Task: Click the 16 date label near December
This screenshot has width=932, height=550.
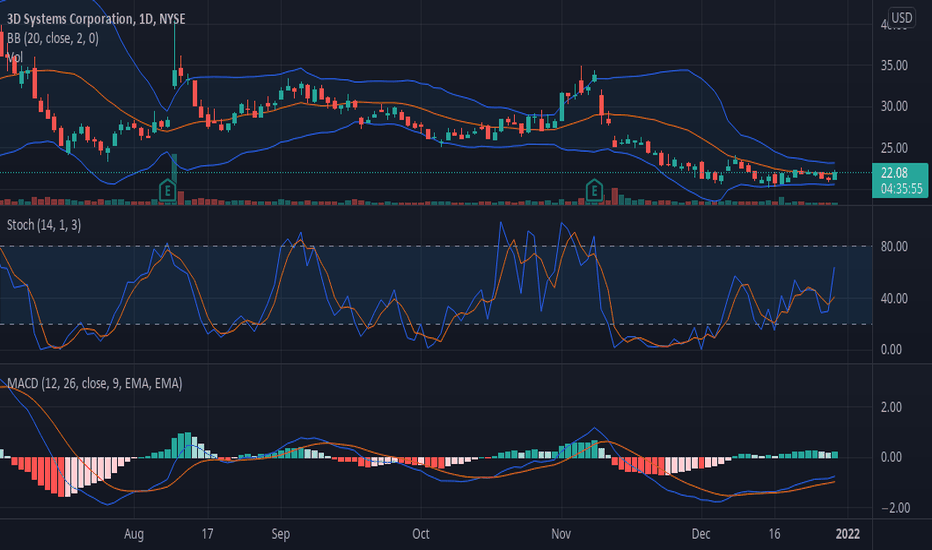Action: [774, 533]
